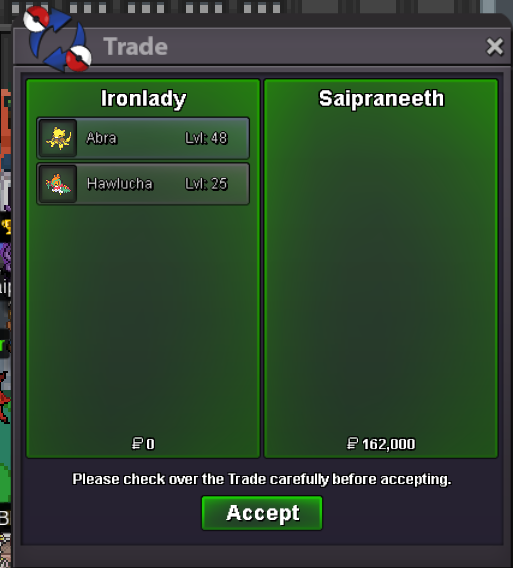Viewport: 513px width, 568px height.
Task: Select the Hawlucha Lvl 25 row
Action: click(x=143, y=184)
